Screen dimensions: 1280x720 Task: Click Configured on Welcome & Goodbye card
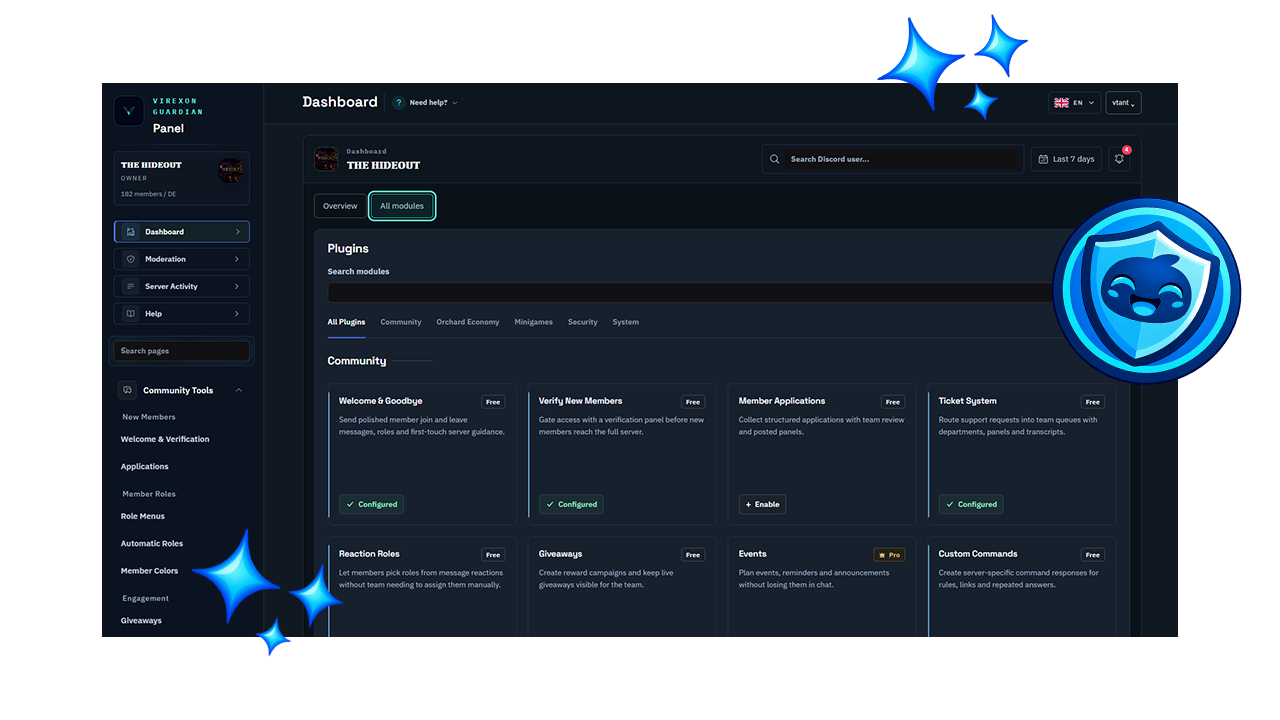(x=371, y=504)
